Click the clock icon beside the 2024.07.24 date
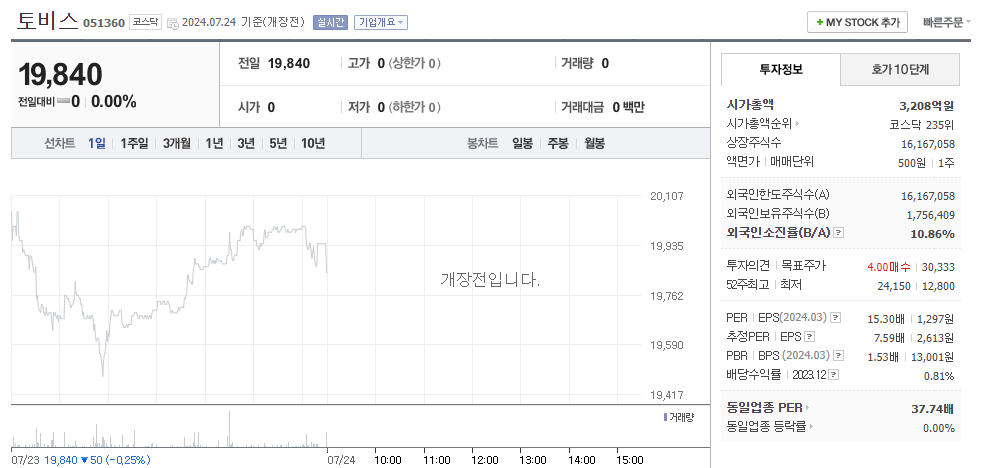This screenshot has height=468, width=1000. 172,24
